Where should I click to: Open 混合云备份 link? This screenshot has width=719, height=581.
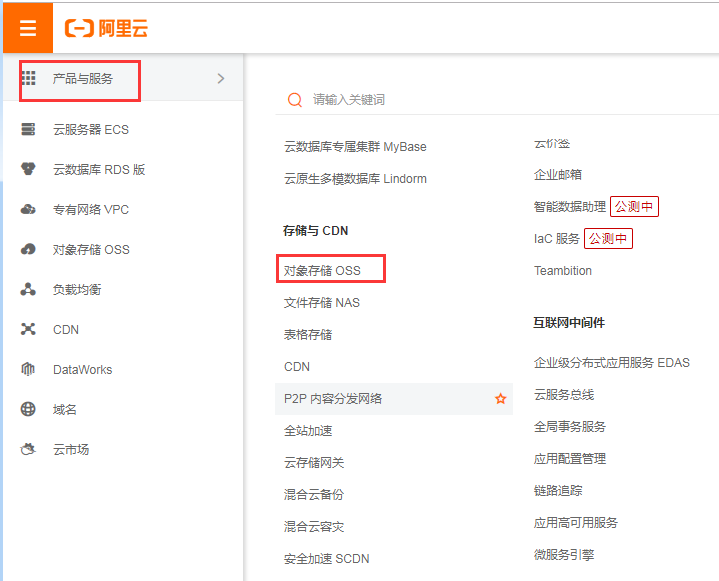[314, 494]
